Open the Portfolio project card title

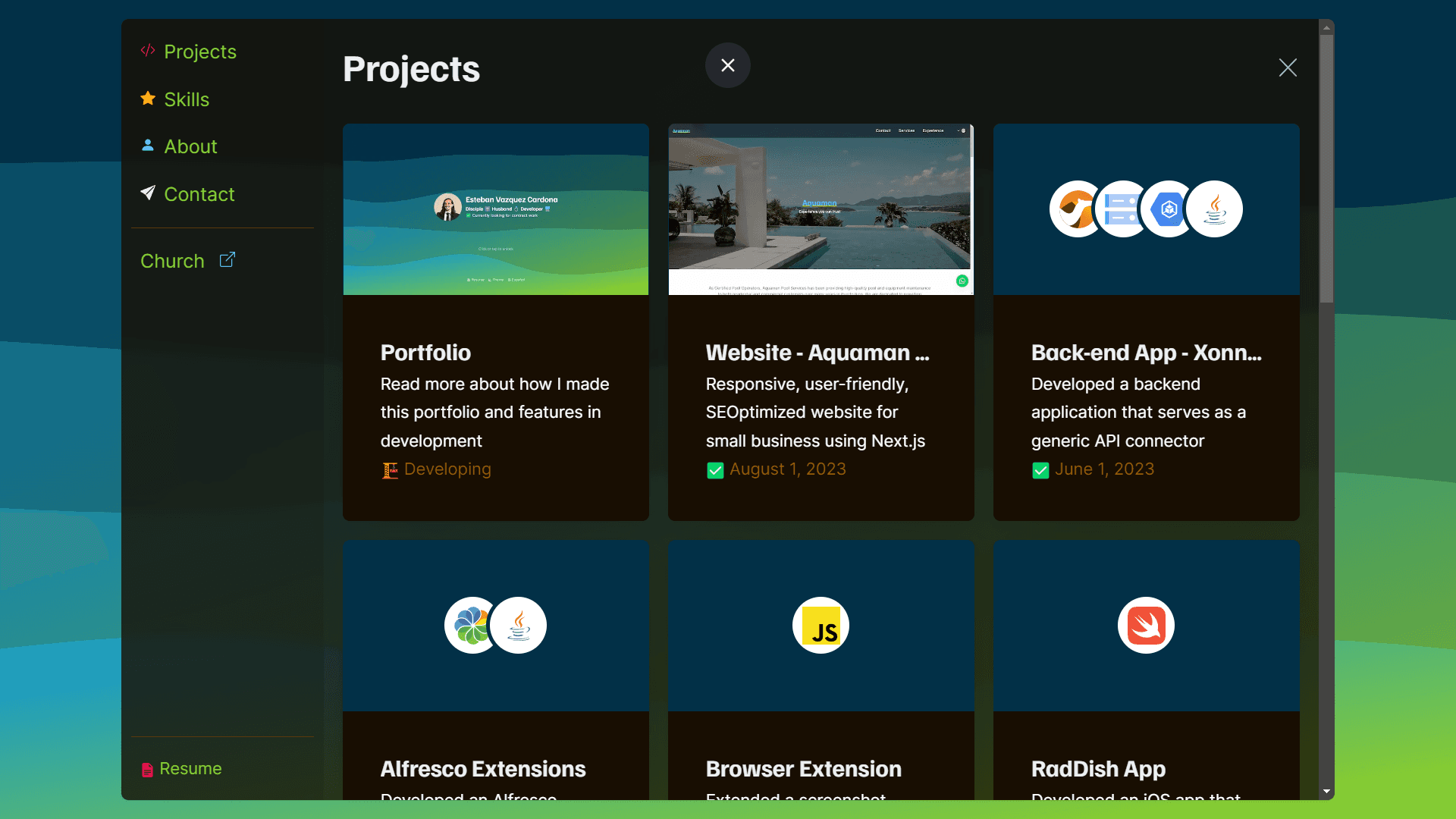(425, 353)
